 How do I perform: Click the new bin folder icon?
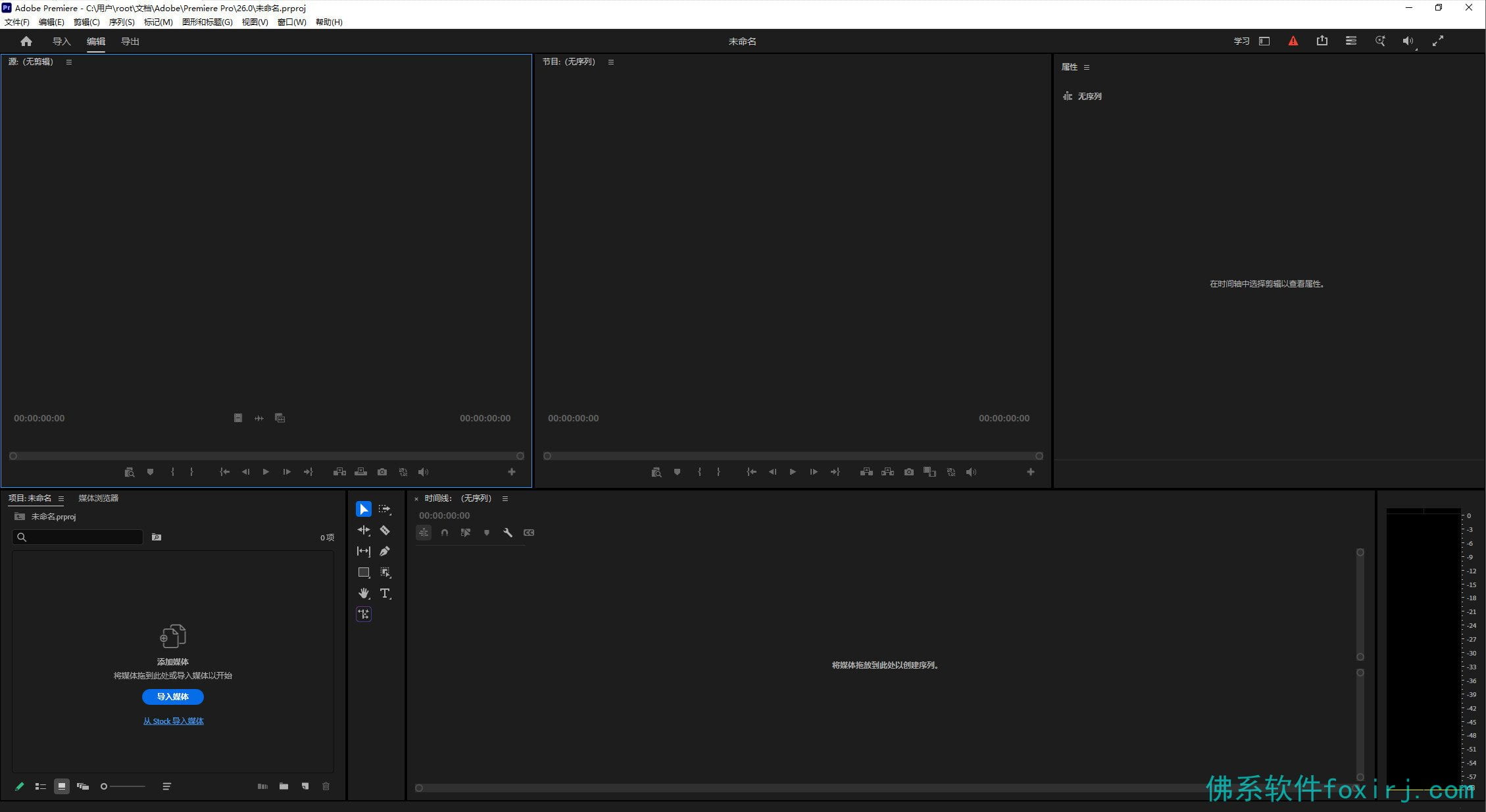pos(284,786)
